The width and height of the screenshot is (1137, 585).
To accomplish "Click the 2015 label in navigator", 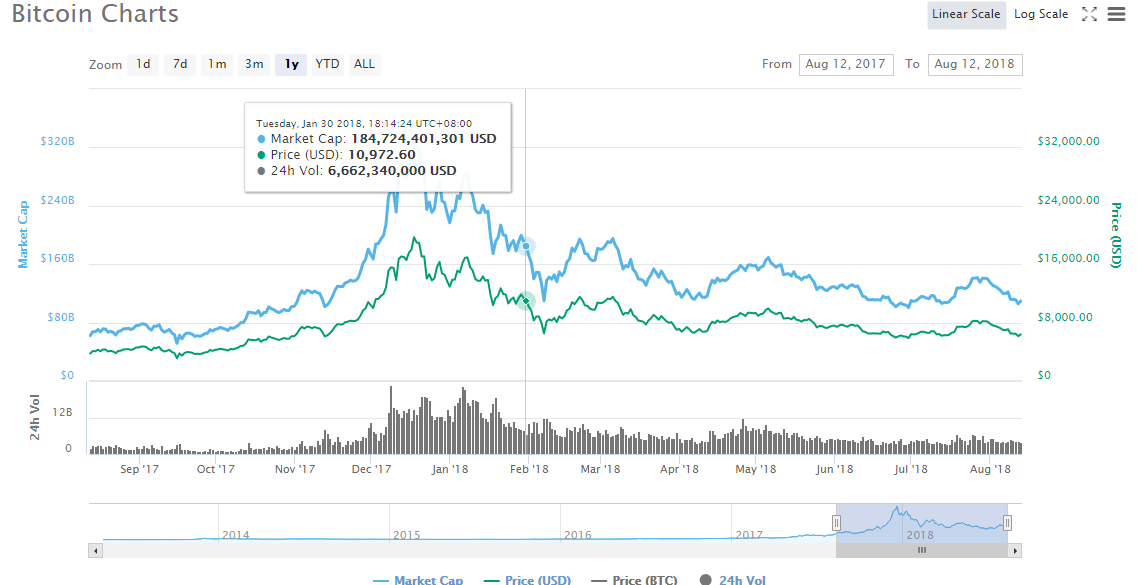I will 406,535.
